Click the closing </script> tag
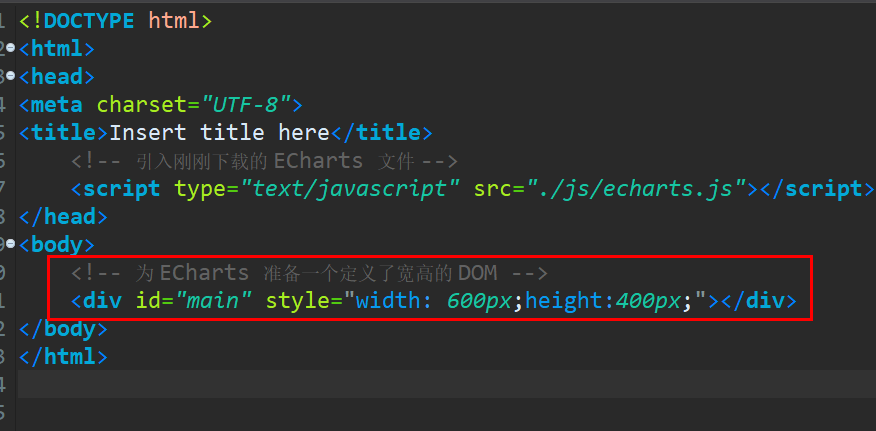Image resolution: width=876 pixels, height=431 pixels. coord(817,189)
